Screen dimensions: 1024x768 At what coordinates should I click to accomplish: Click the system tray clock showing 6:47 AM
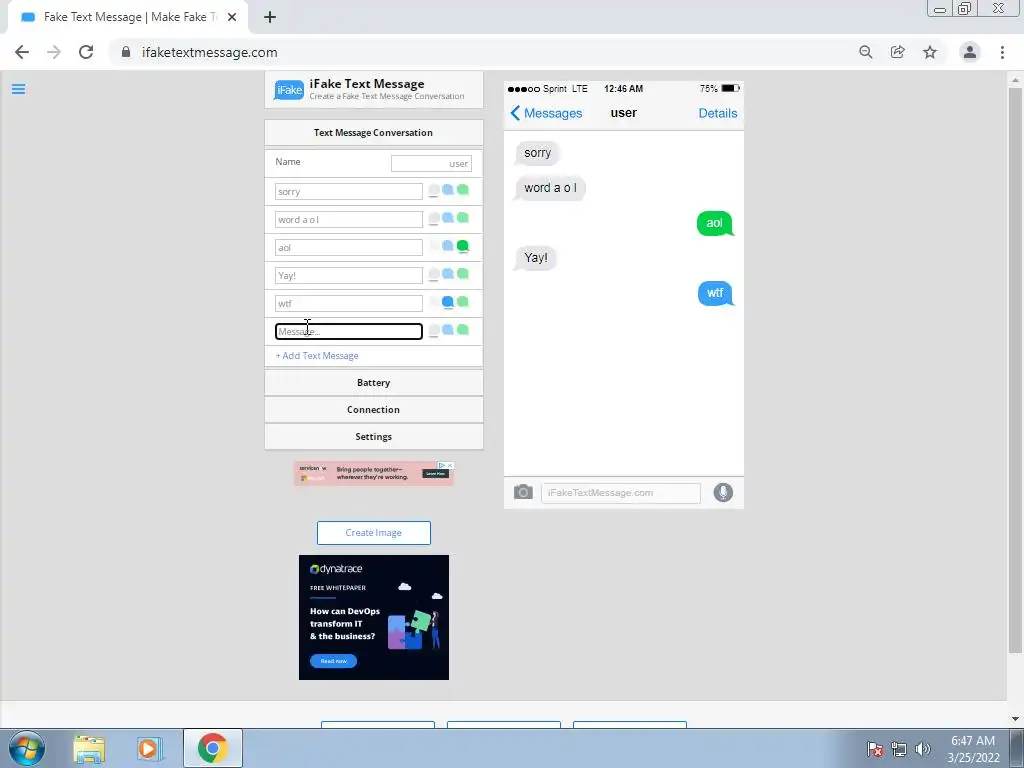(x=973, y=749)
